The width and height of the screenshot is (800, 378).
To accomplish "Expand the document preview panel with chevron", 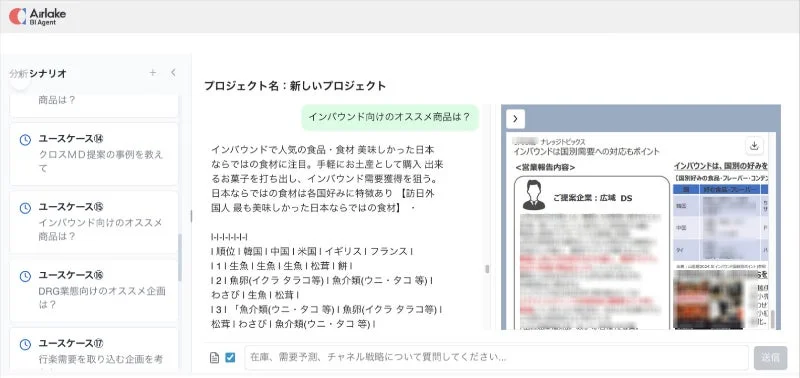I will pos(515,119).
